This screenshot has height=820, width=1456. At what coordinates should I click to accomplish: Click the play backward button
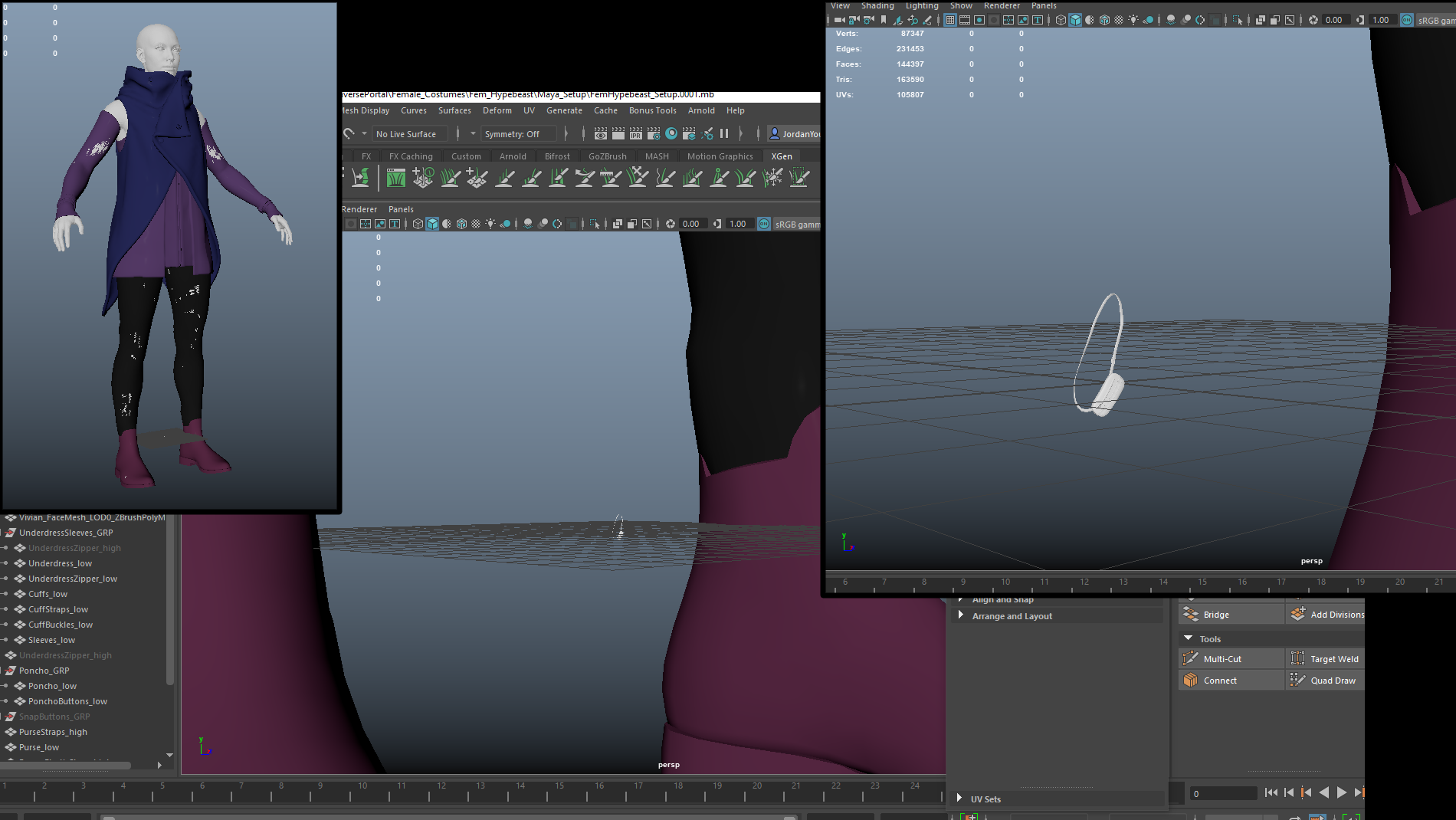click(1324, 792)
